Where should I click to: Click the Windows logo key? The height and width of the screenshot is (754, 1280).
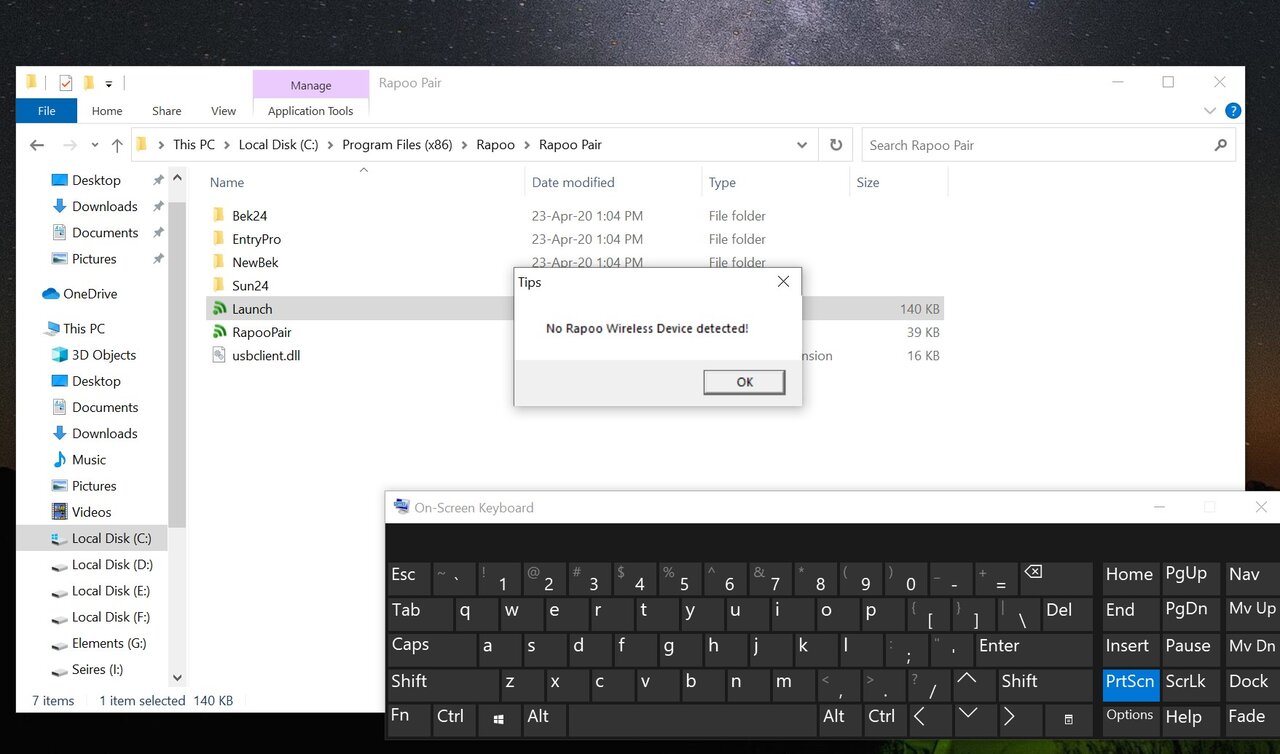[x=499, y=720]
